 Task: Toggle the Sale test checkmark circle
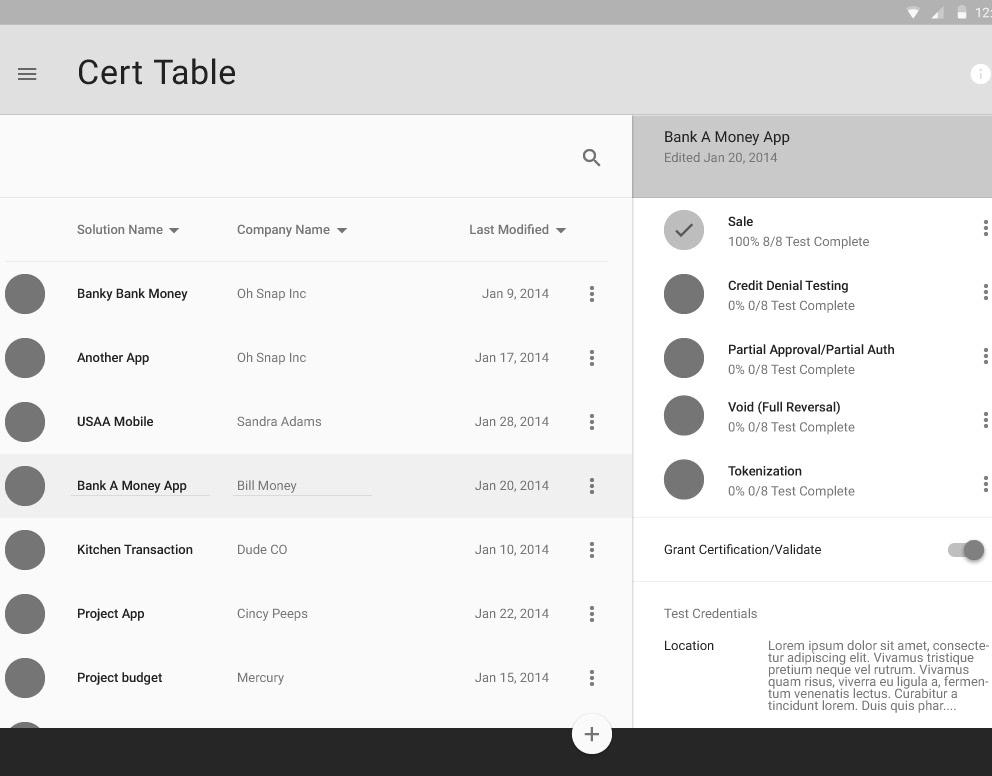(684, 230)
